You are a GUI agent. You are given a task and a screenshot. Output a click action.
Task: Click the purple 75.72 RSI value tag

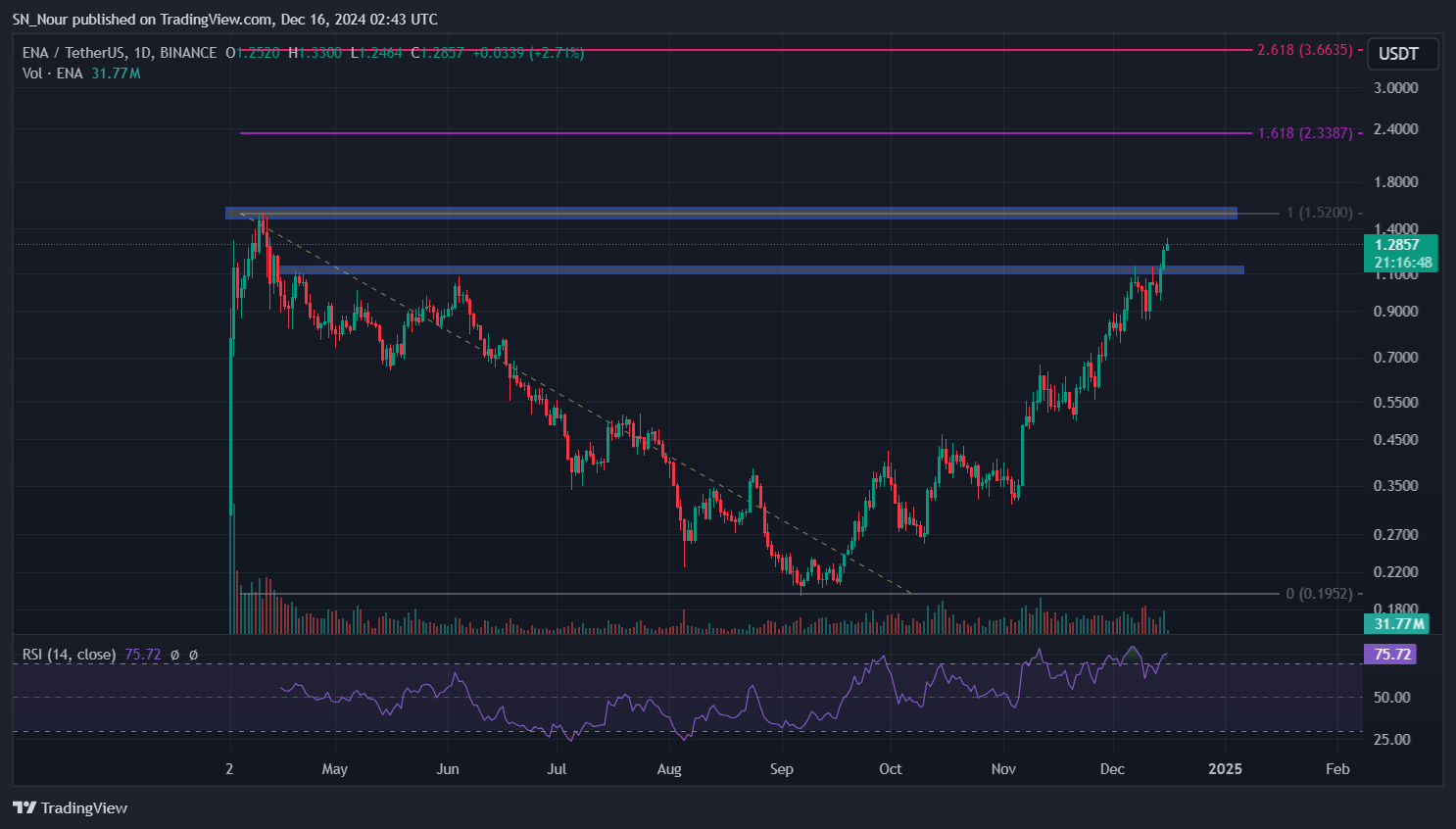(x=1391, y=654)
